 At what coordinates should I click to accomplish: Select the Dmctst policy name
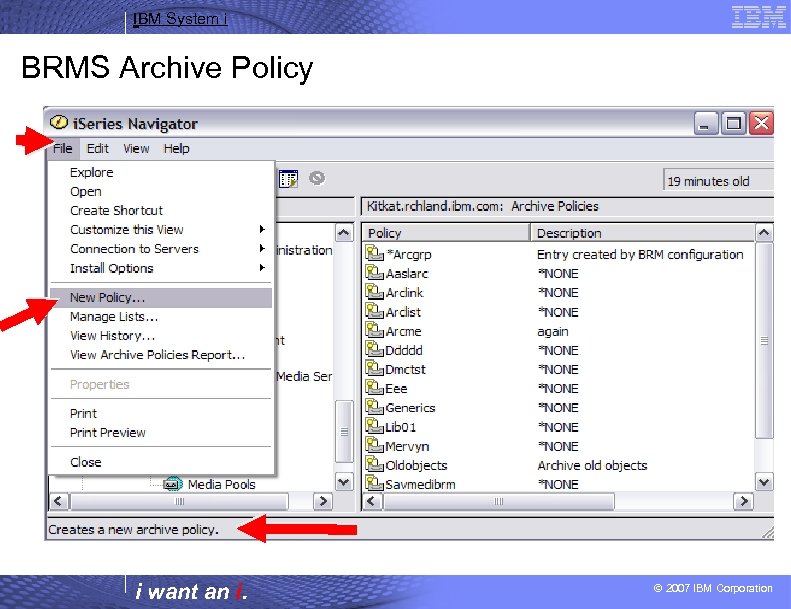[405, 370]
